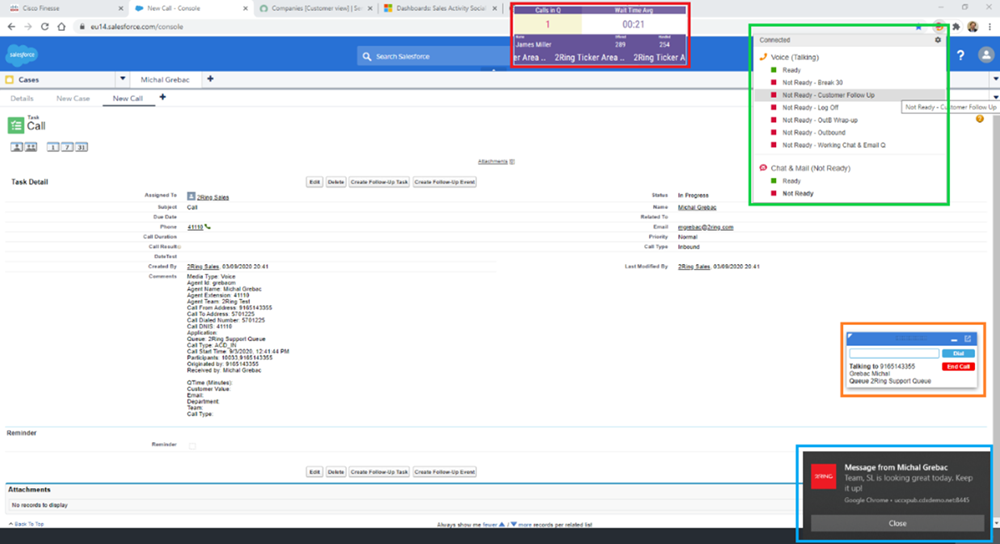Click the gear icon in Connected panel
This screenshot has width=1000, height=544.
[x=937, y=40]
